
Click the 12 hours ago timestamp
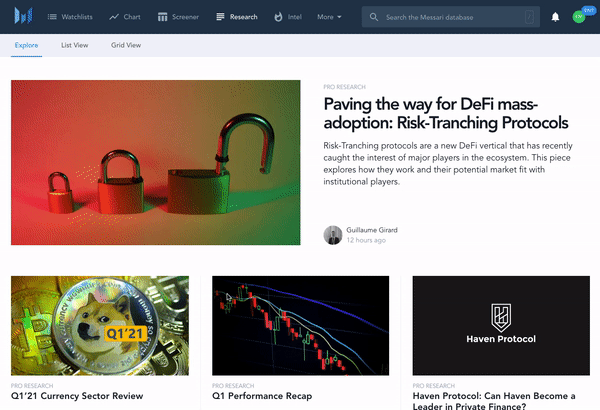[x=366, y=240]
